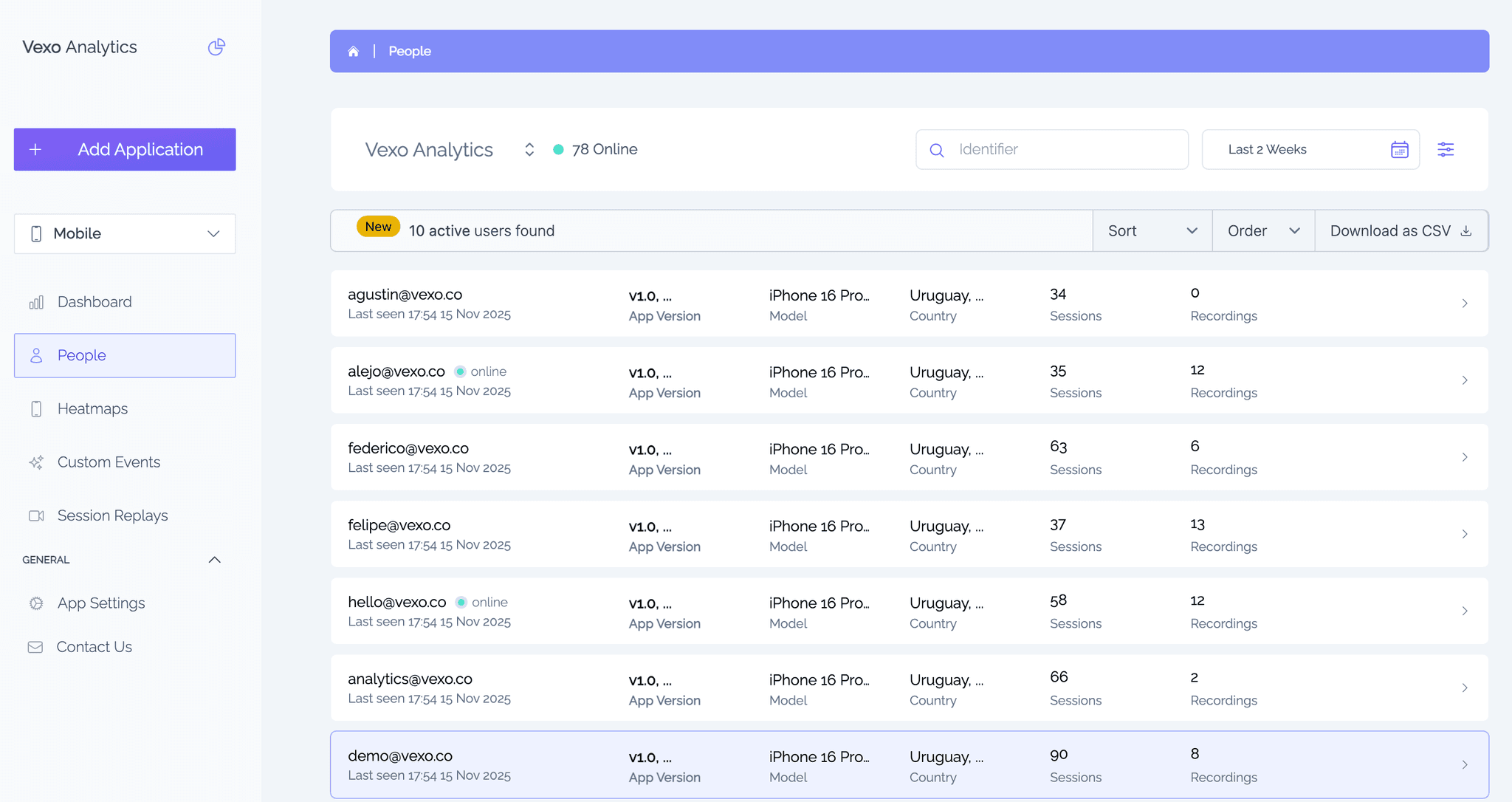Screen dimensions: 1512x802
Task: Open Custom Events in sidebar
Action: [109, 462]
